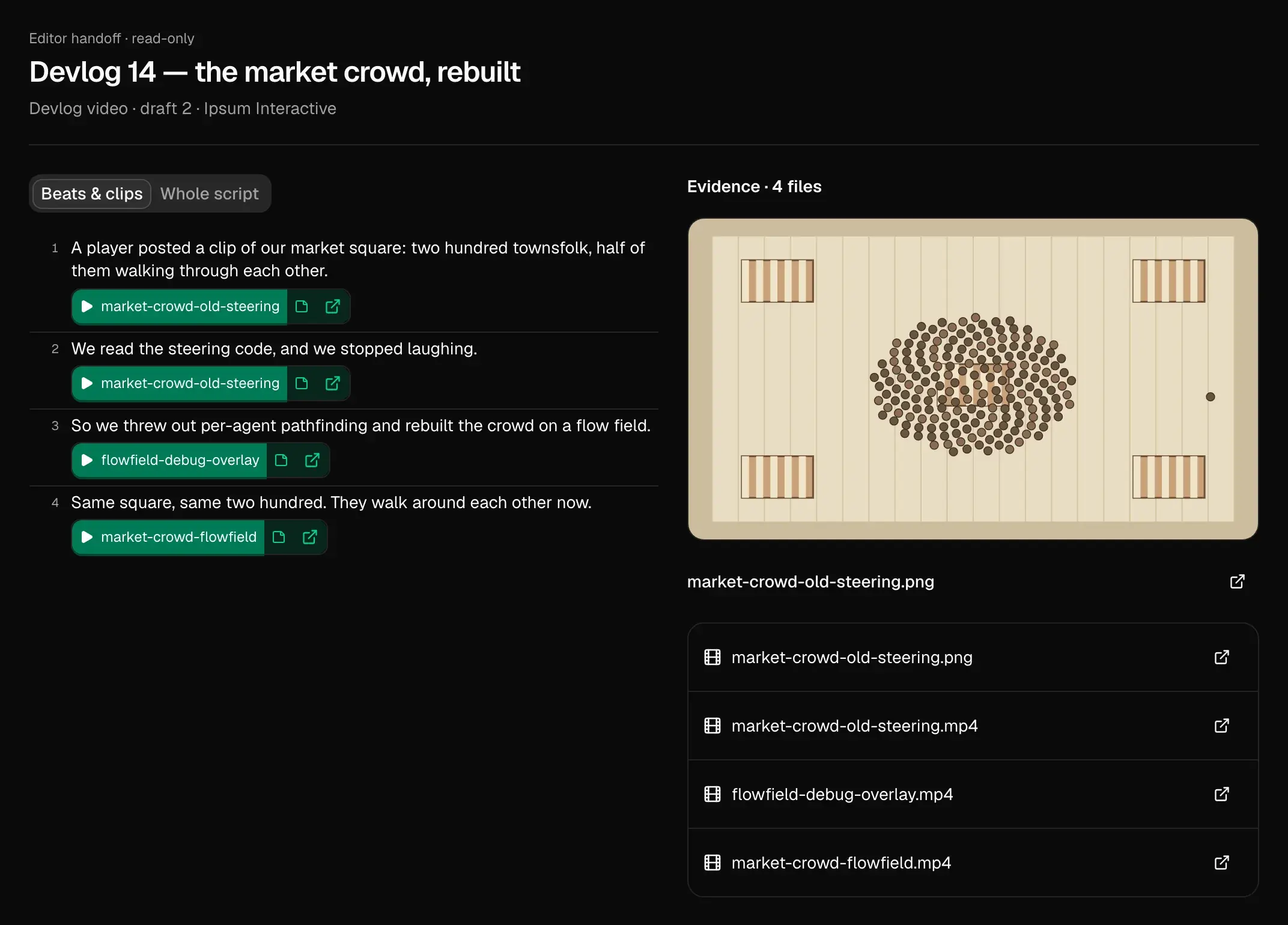Viewport: 1288px width, 925px height.
Task: Click the preview caption market-crowd-old-steering.png
Action: click(x=810, y=581)
